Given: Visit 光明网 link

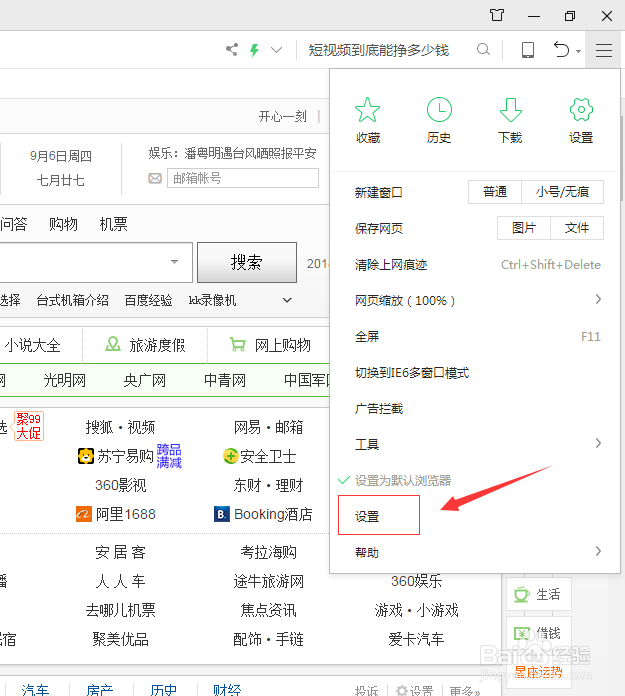Looking at the screenshot, I should (65, 380).
